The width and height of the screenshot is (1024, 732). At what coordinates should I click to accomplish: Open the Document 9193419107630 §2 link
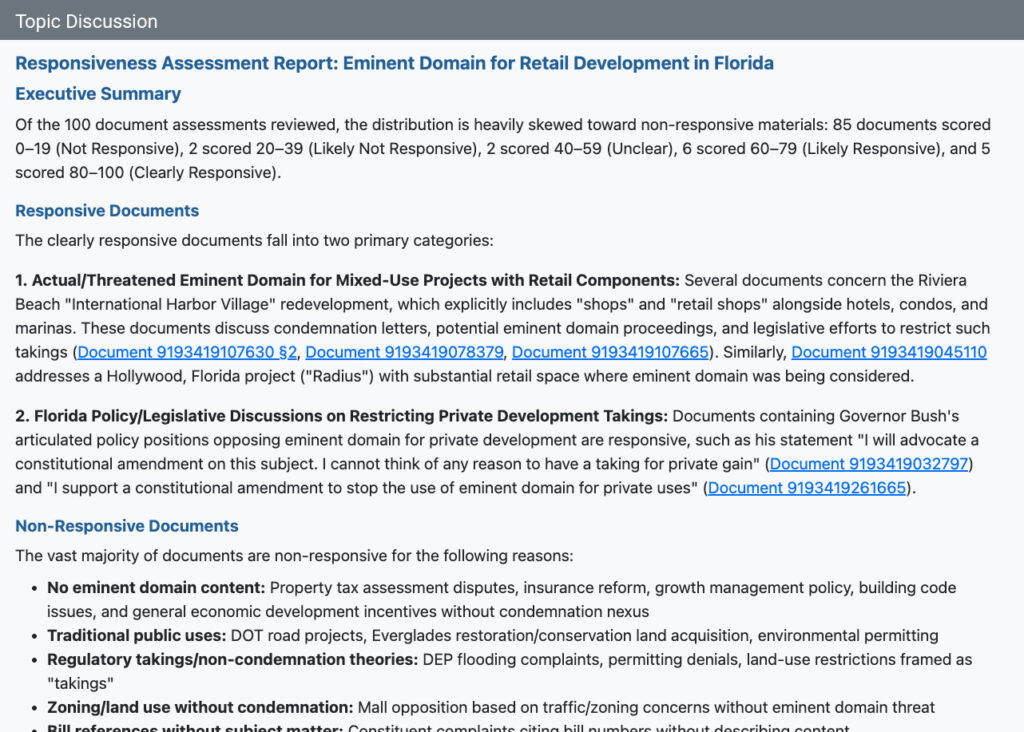(x=188, y=352)
